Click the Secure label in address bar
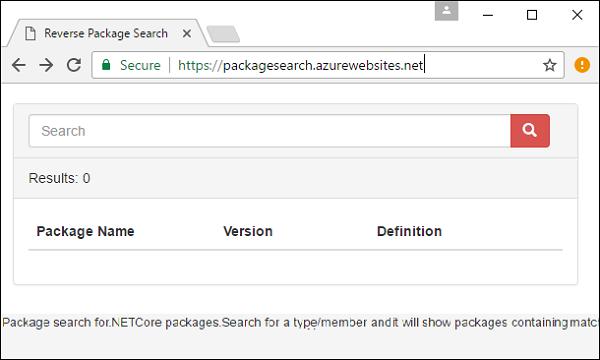Viewport: 600px width, 360px height. point(140,65)
